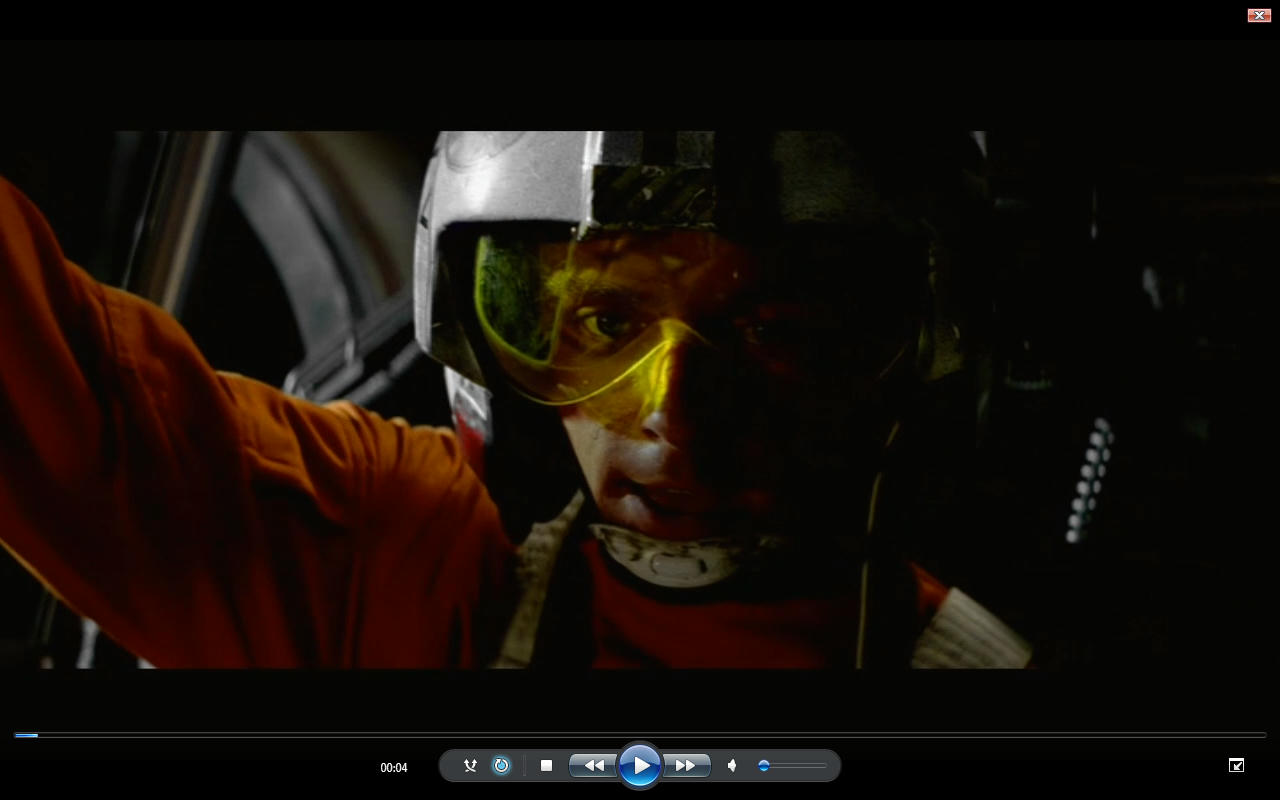Viewport: 1280px width, 800px height.
Task: Turn off repeat mode
Action: click(501, 766)
